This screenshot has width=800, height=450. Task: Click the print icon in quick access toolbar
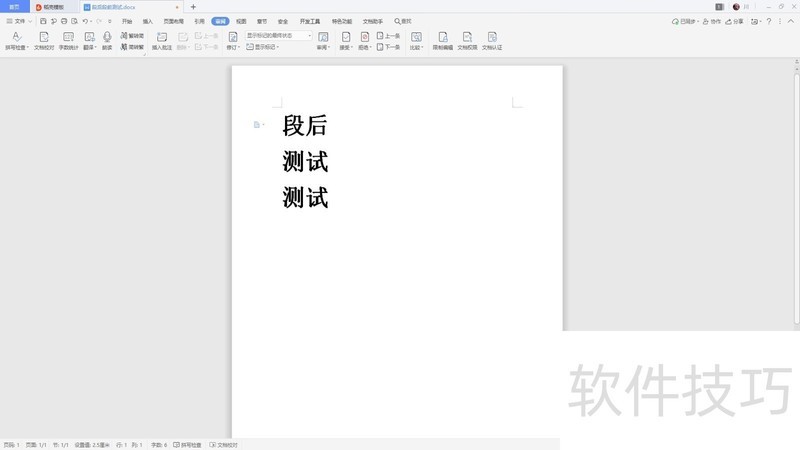[64, 21]
